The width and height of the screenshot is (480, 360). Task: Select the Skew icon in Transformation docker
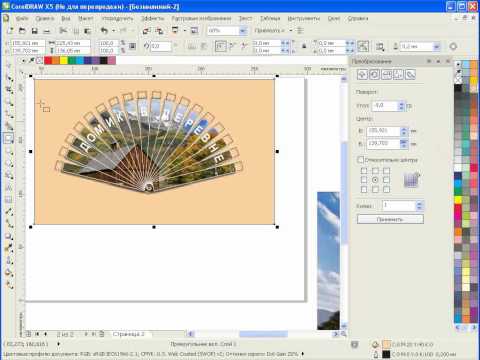click(x=411, y=74)
